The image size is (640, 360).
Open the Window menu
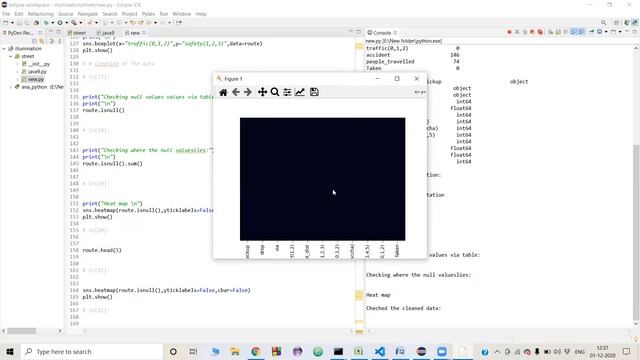[x=182, y=14]
